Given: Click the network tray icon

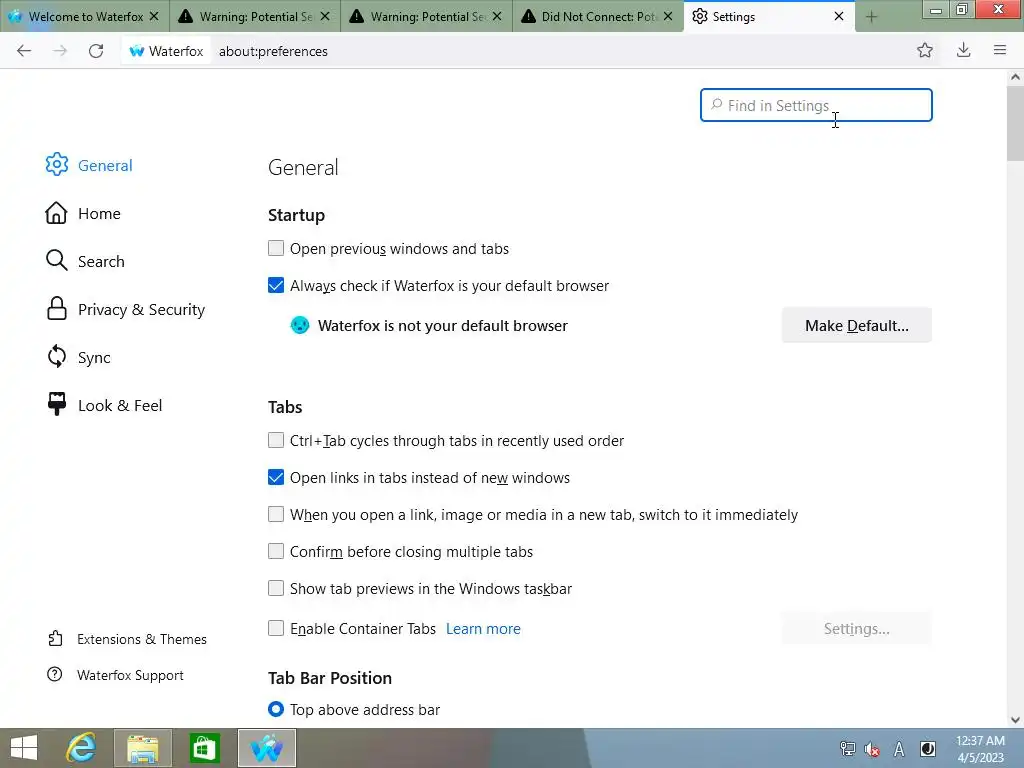Looking at the screenshot, I should 847,749.
